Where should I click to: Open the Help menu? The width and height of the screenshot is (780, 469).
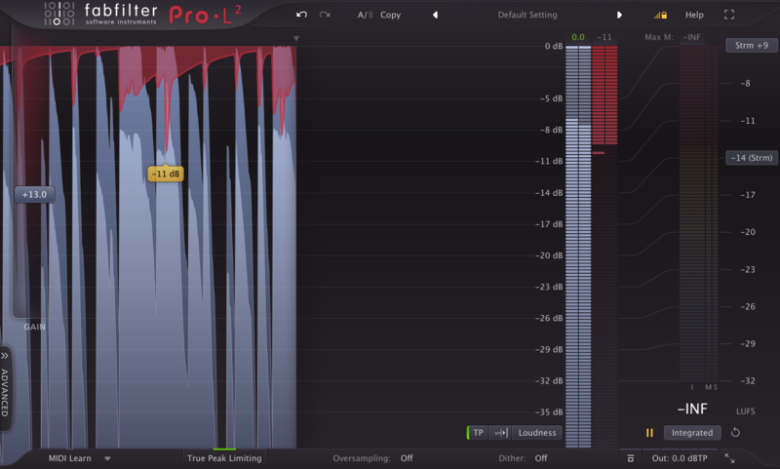694,15
